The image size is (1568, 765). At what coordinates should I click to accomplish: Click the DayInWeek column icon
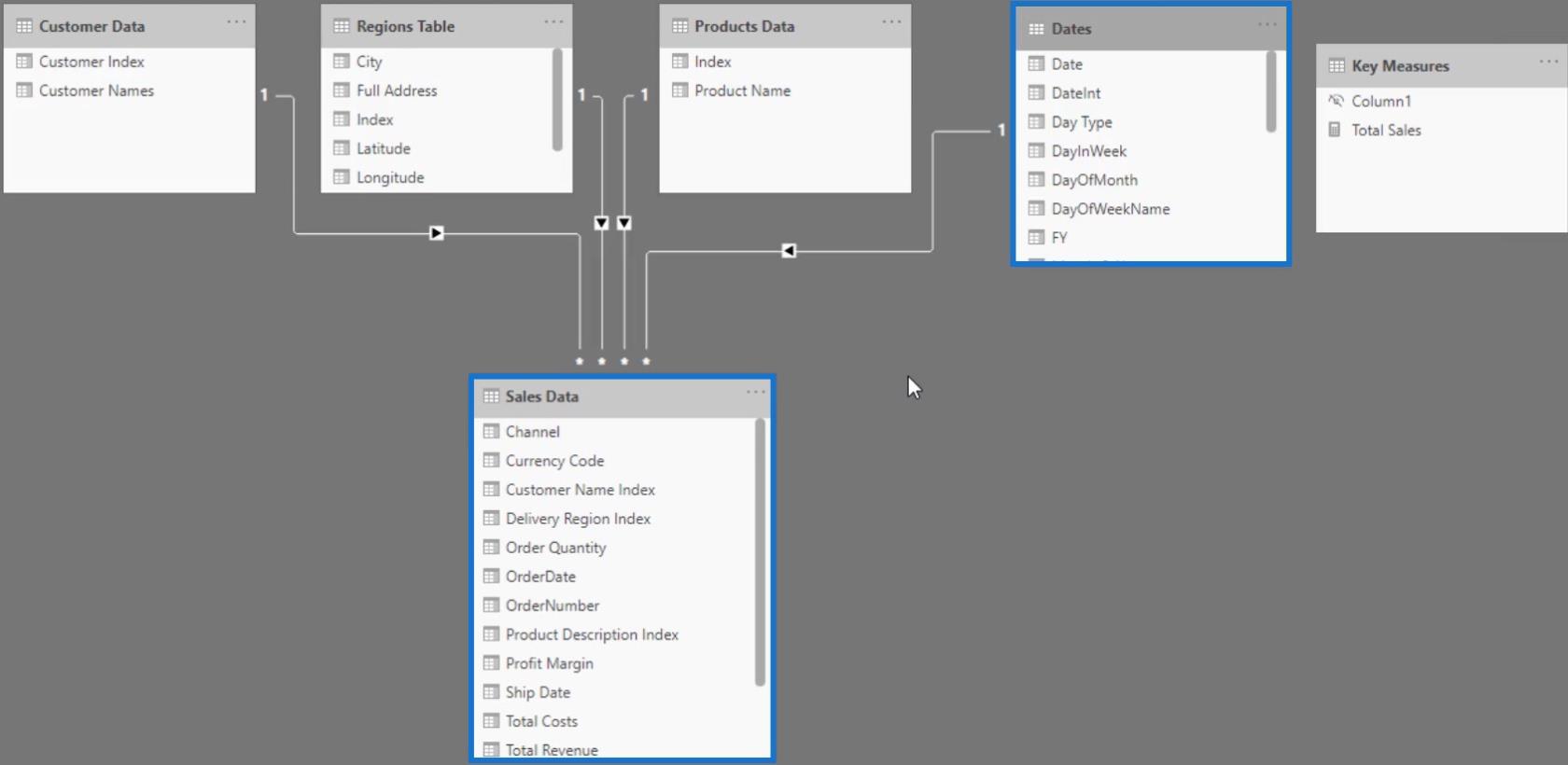pos(1036,151)
